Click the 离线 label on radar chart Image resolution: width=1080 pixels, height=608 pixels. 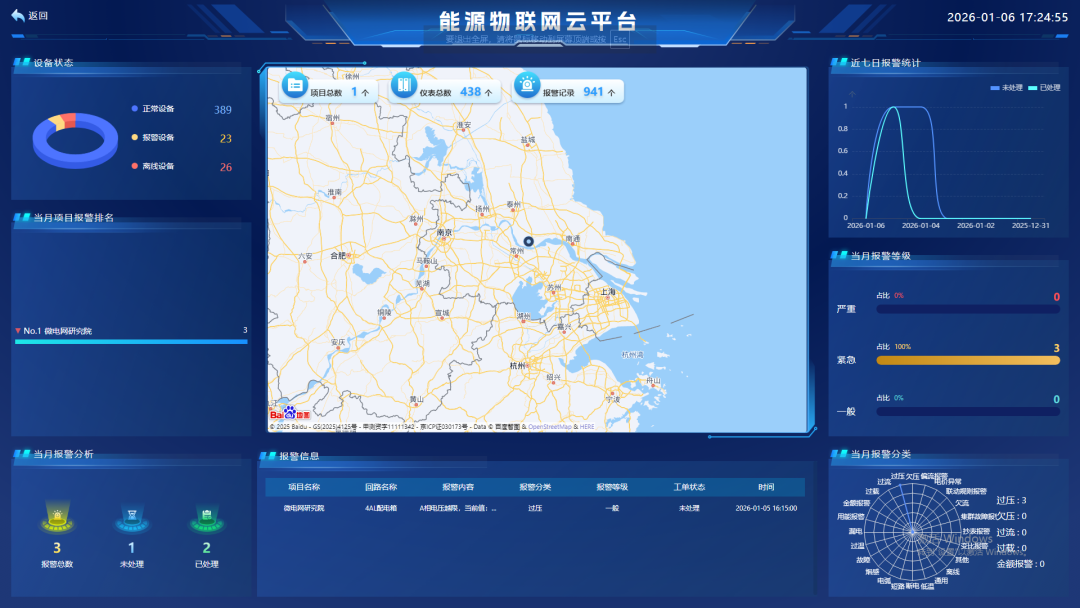(953, 572)
